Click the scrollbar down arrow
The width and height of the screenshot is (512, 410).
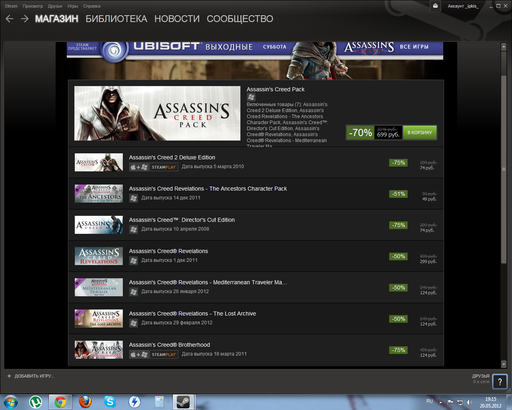503,364
